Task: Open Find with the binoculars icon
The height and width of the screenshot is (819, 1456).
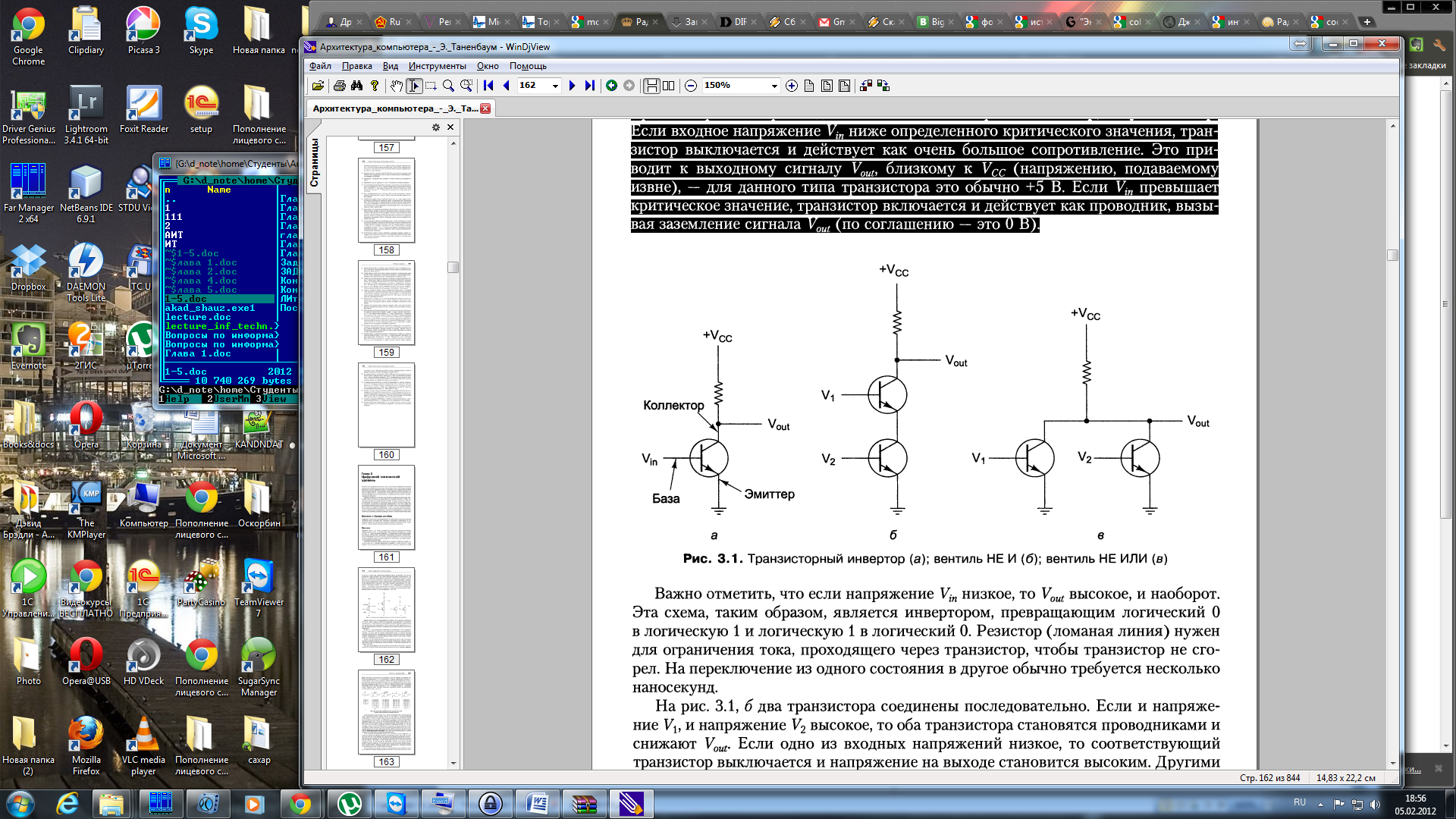Action: [x=357, y=86]
